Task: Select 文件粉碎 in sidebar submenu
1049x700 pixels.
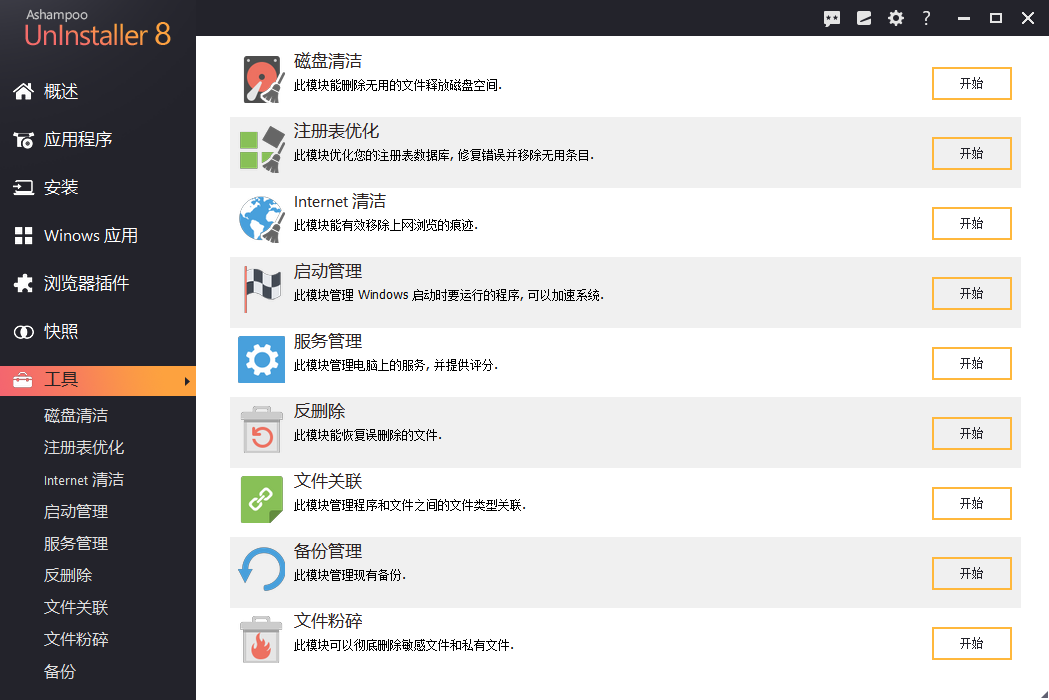Action: click(x=76, y=640)
